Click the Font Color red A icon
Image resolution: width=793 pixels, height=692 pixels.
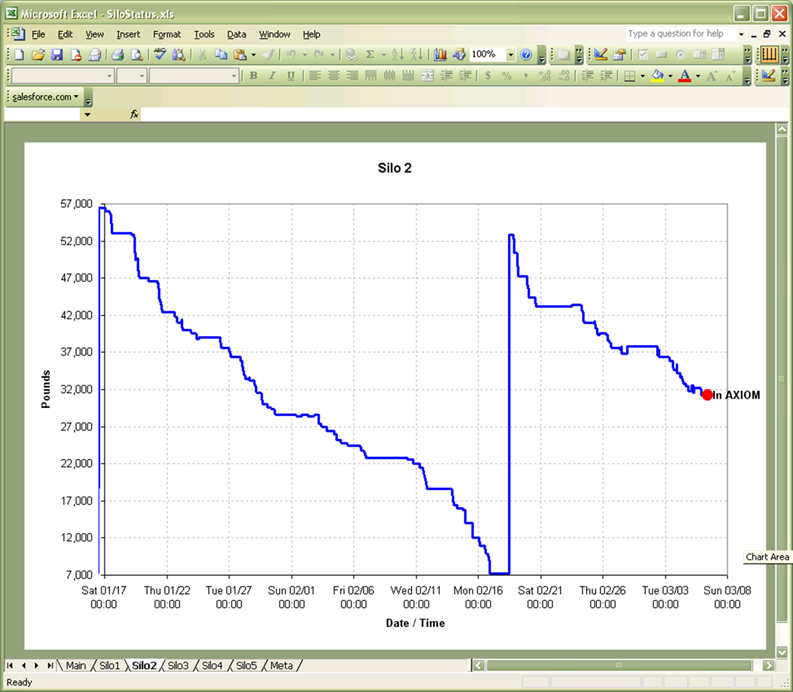(685, 76)
